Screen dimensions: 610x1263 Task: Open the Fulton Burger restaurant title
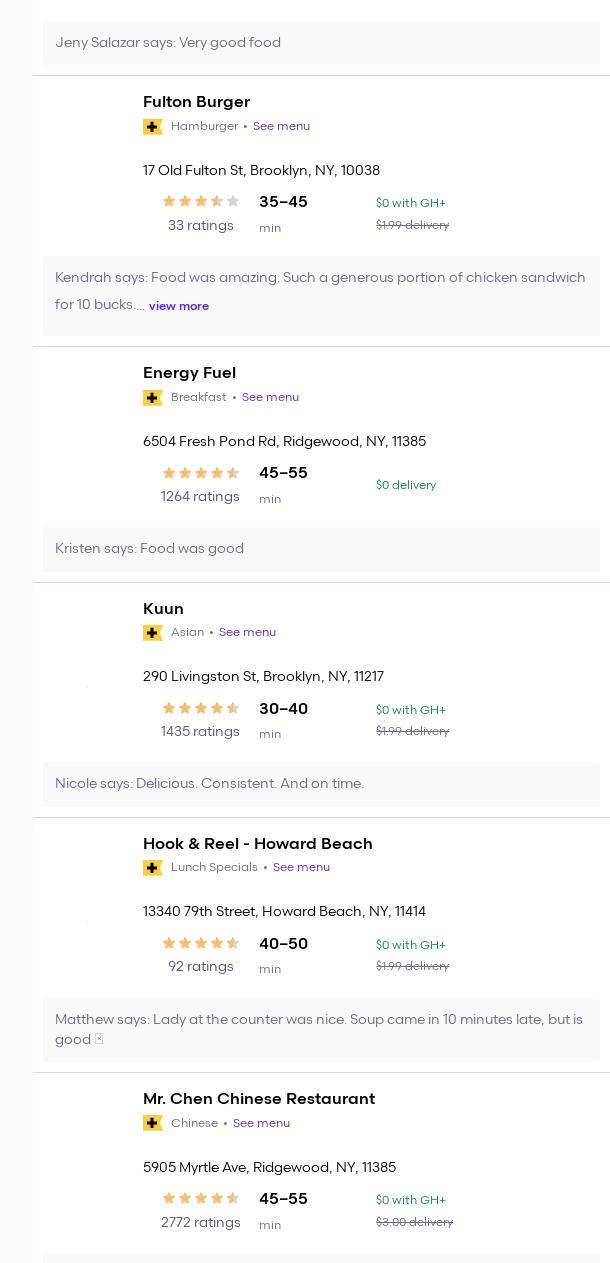coord(196,102)
